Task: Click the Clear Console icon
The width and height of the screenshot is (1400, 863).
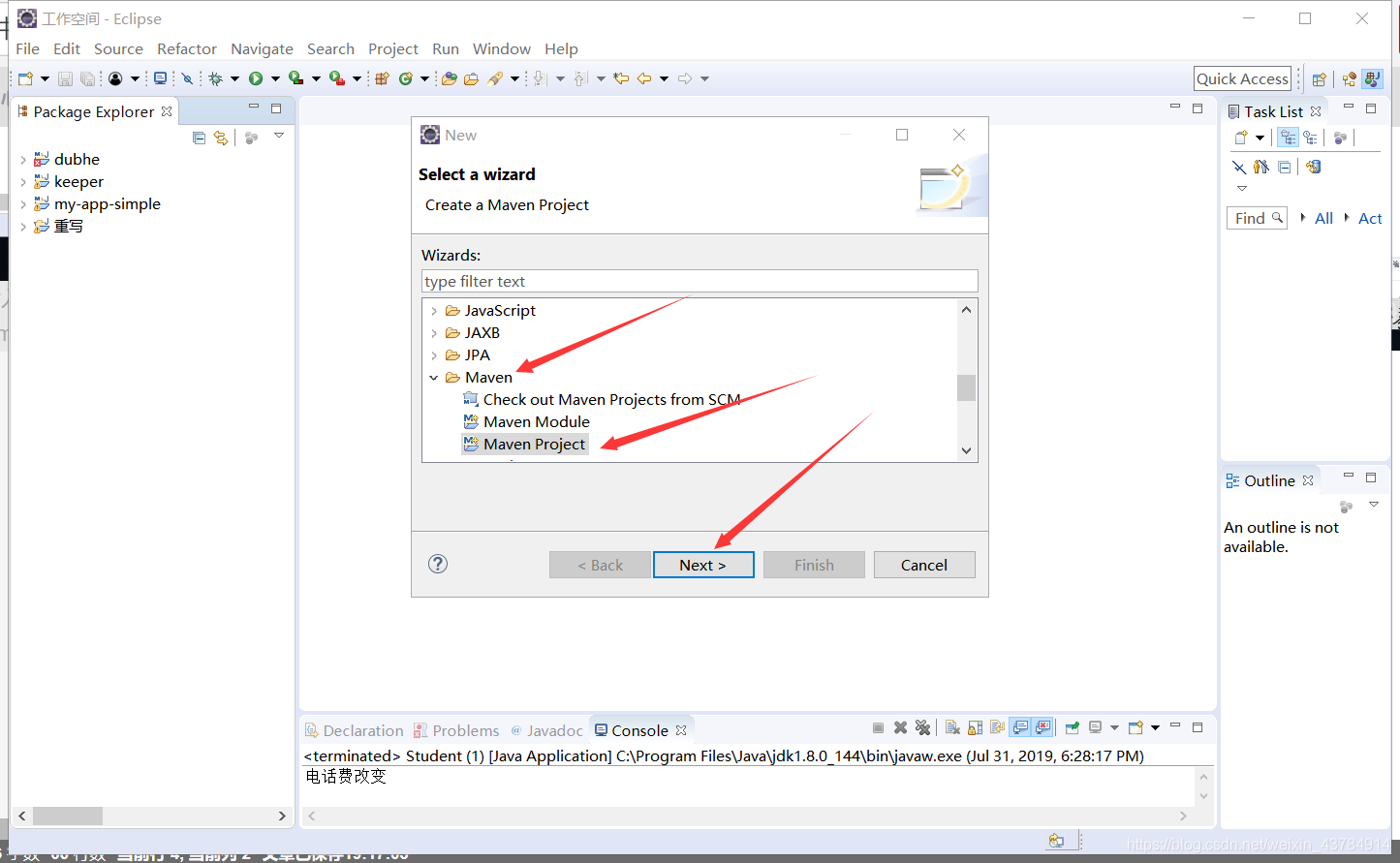Action: pos(952,727)
